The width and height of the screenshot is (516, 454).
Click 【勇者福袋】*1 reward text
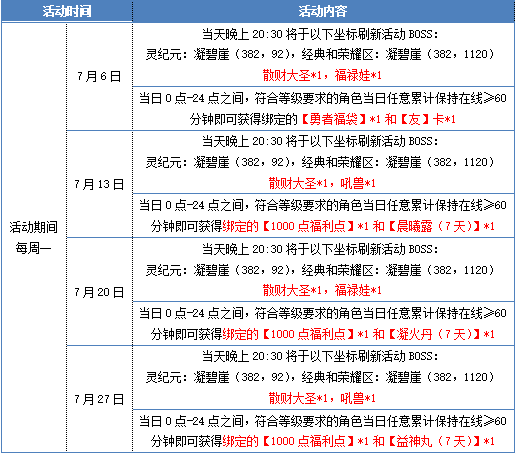pos(340,119)
